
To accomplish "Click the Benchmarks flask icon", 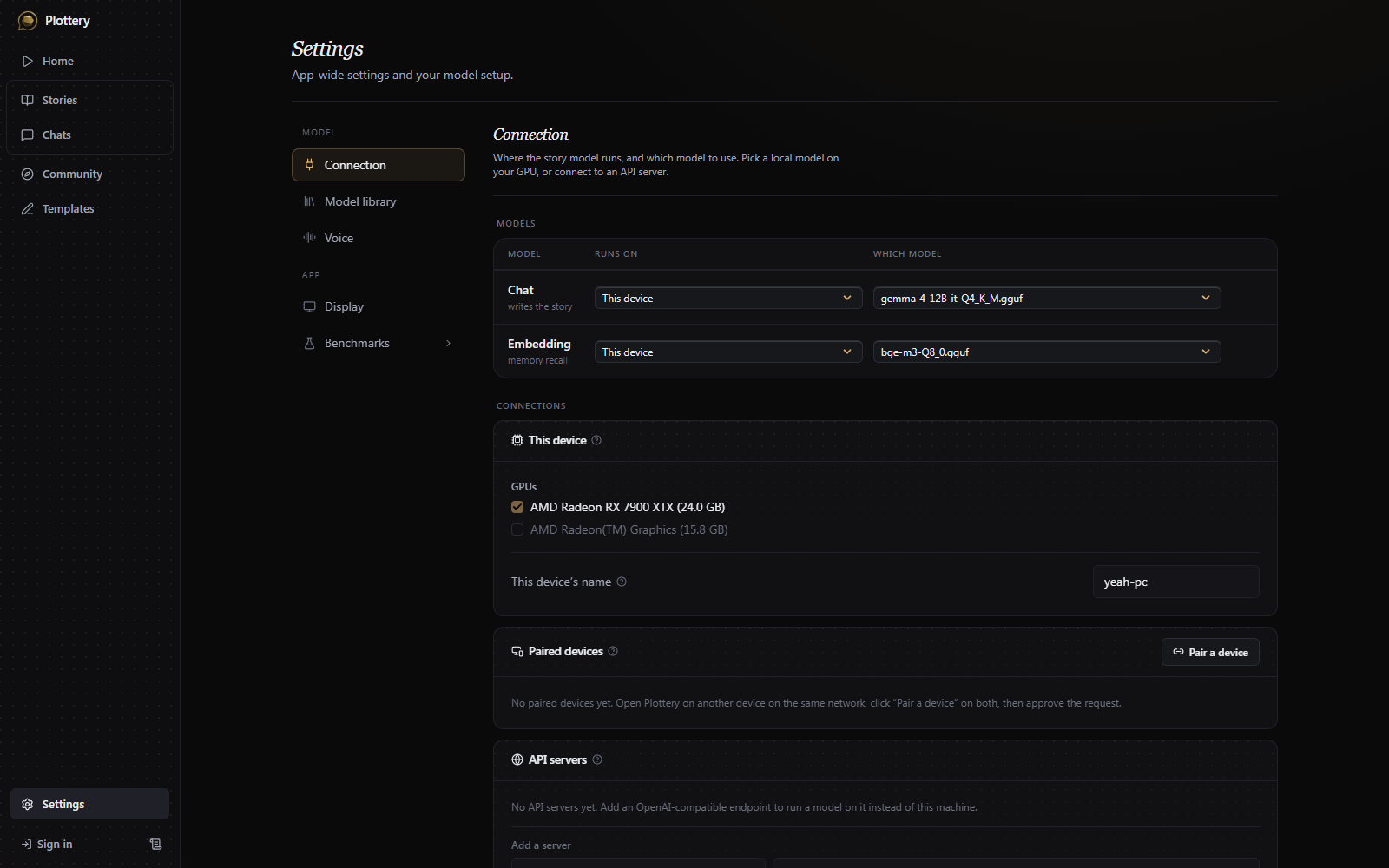I will click(309, 344).
